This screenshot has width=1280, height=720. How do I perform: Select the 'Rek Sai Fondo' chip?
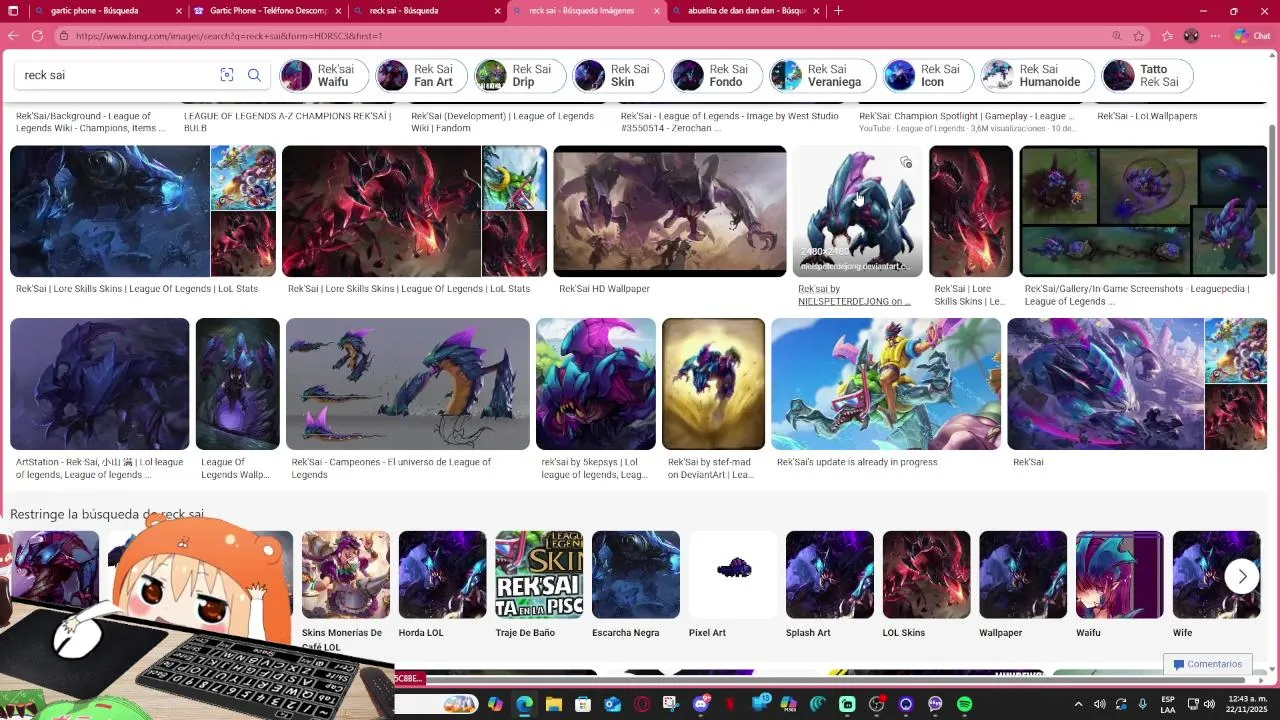click(x=717, y=75)
